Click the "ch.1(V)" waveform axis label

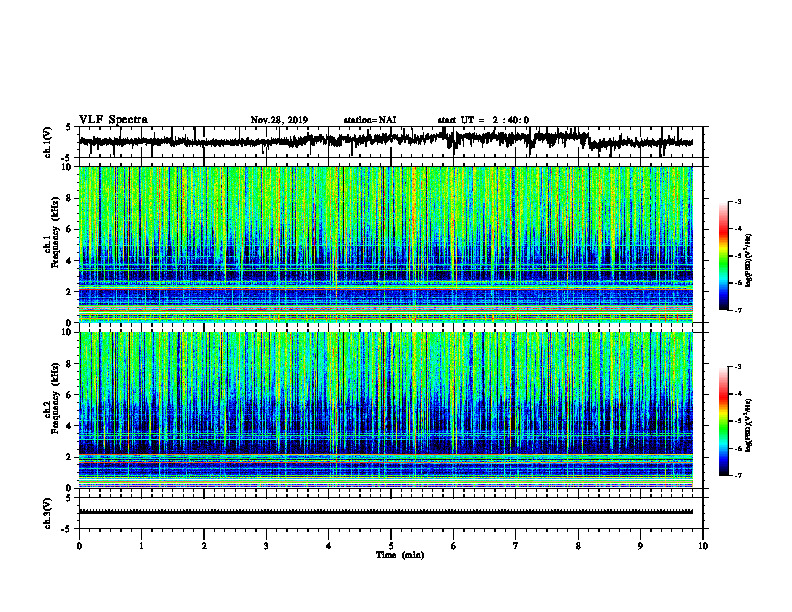point(48,142)
